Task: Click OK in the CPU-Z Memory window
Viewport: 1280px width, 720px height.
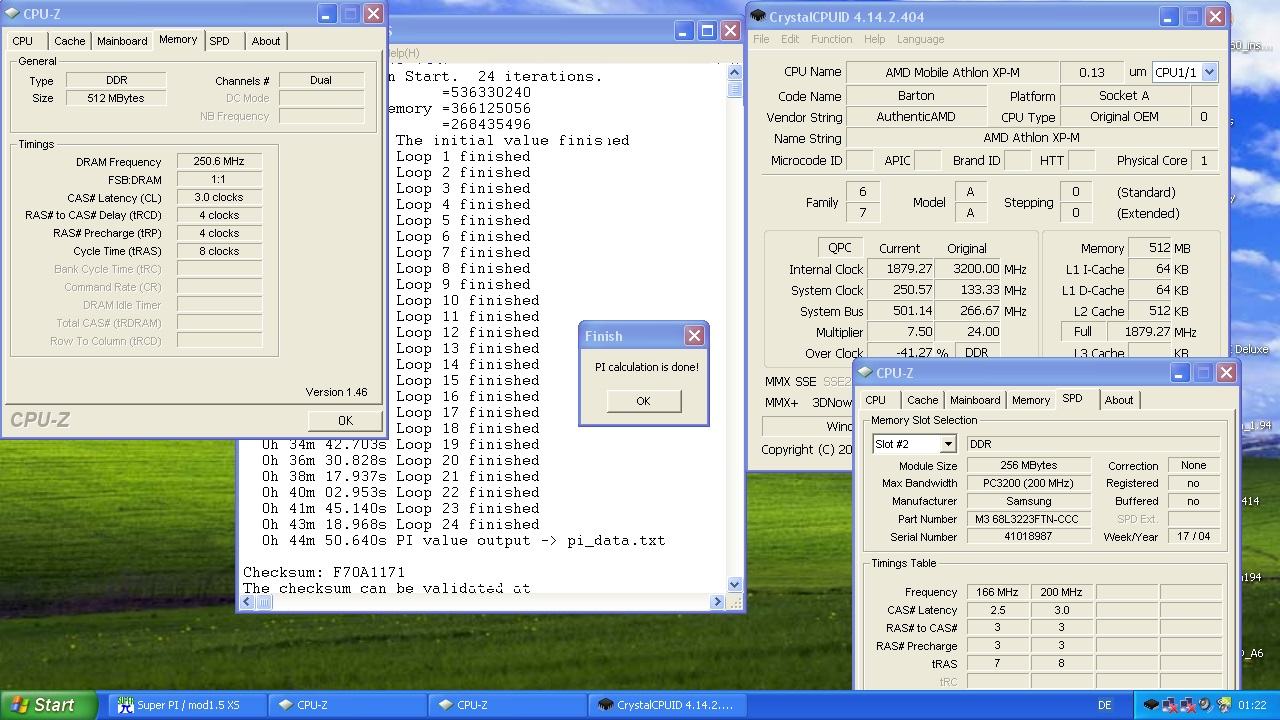Action: 345,421
